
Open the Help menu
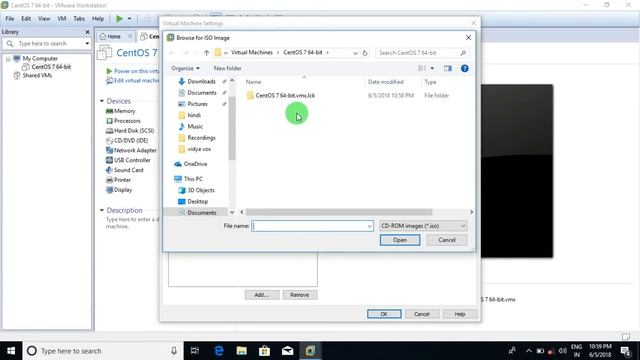point(98,19)
